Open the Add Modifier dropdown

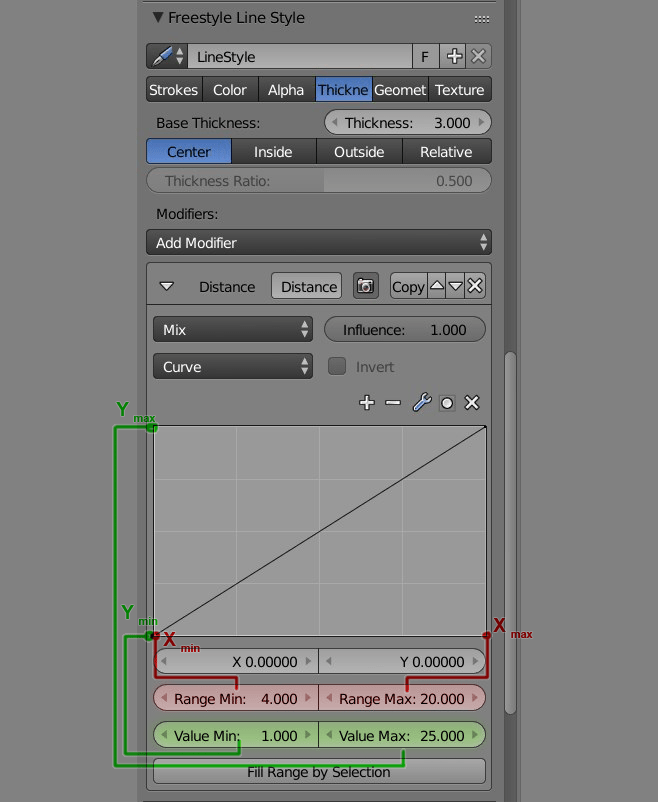319,242
